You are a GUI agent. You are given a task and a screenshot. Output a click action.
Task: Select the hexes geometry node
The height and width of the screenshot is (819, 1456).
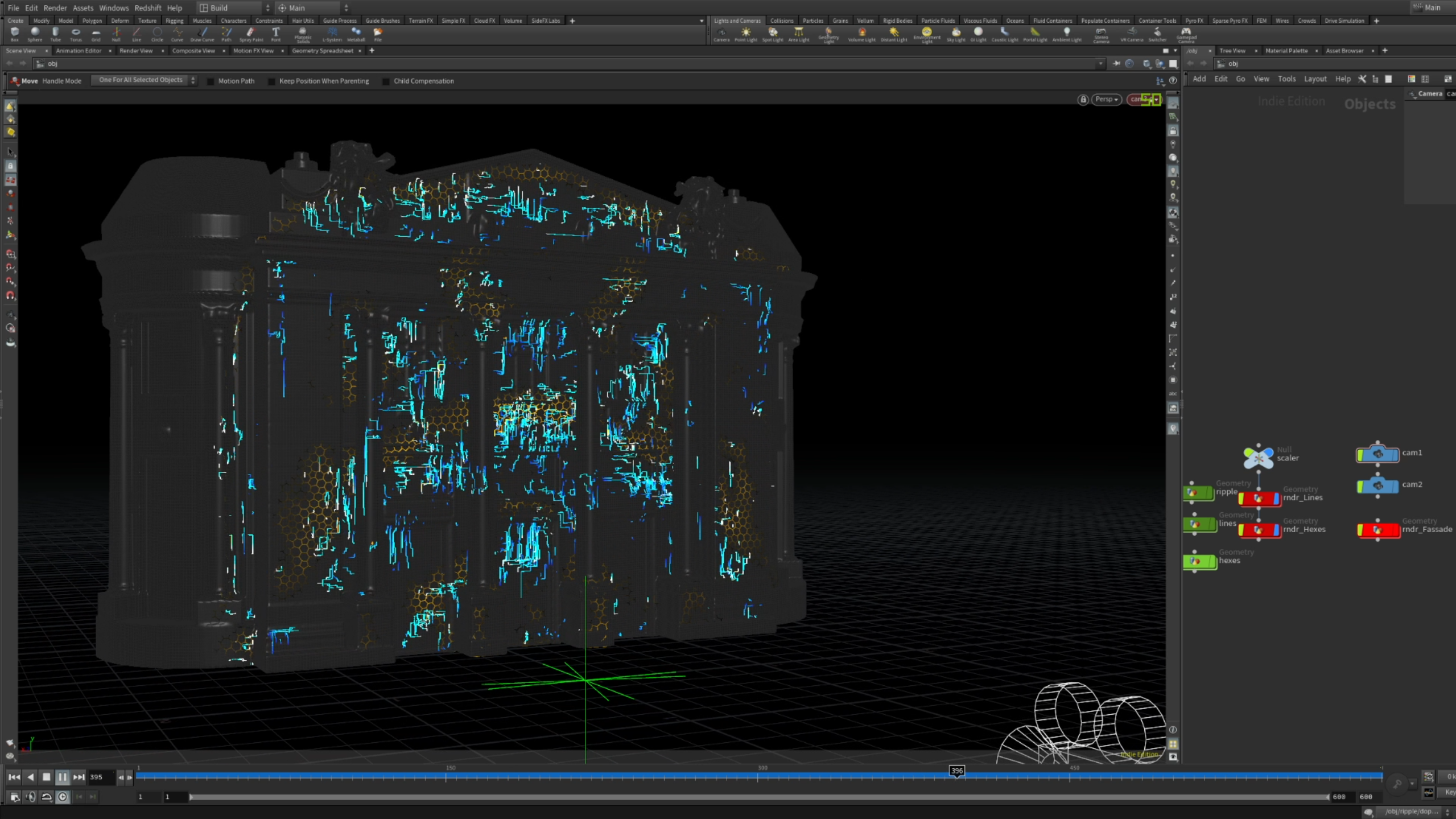(x=1199, y=562)
